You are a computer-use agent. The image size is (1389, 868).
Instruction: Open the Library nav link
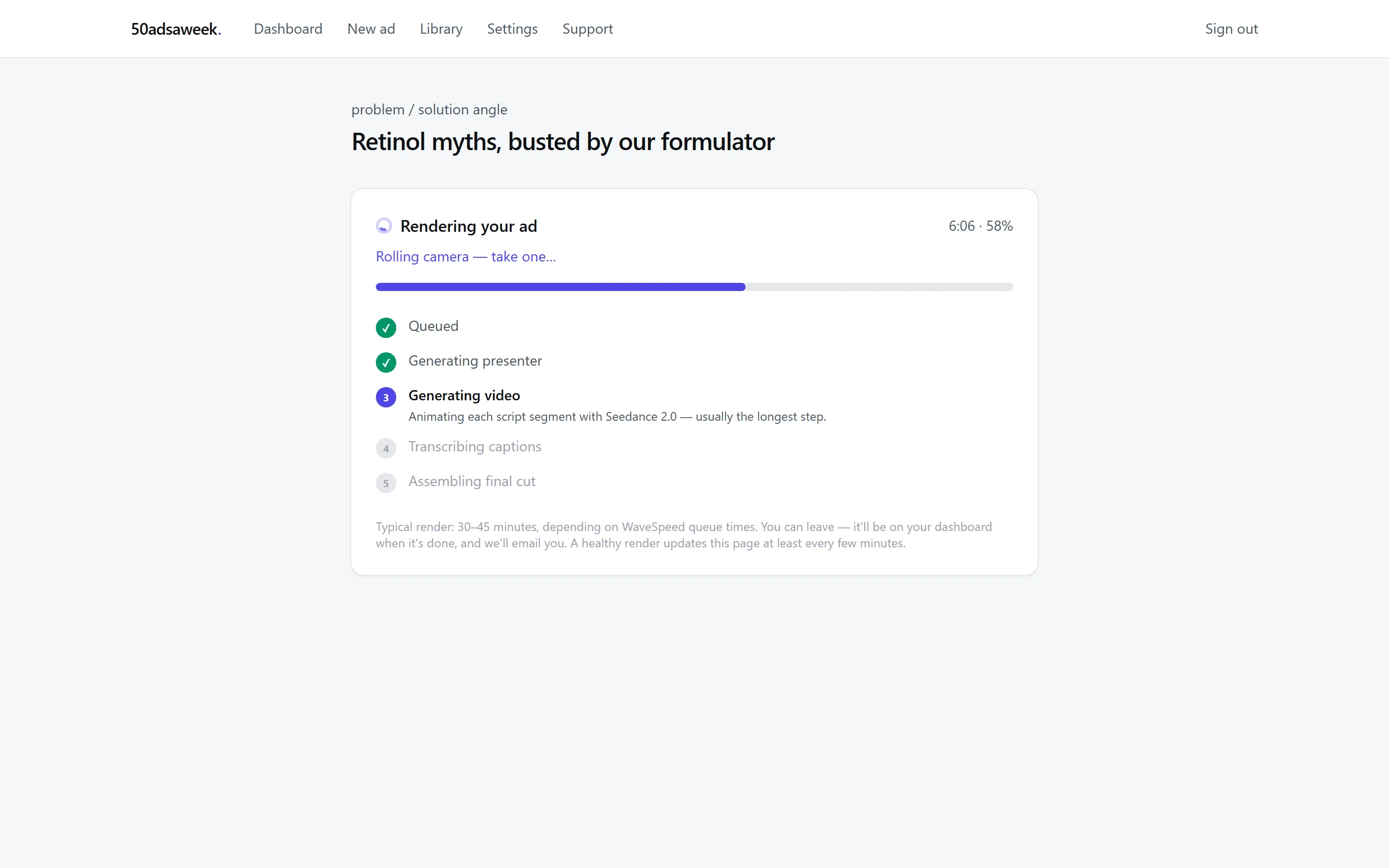(x=441, y=29)
